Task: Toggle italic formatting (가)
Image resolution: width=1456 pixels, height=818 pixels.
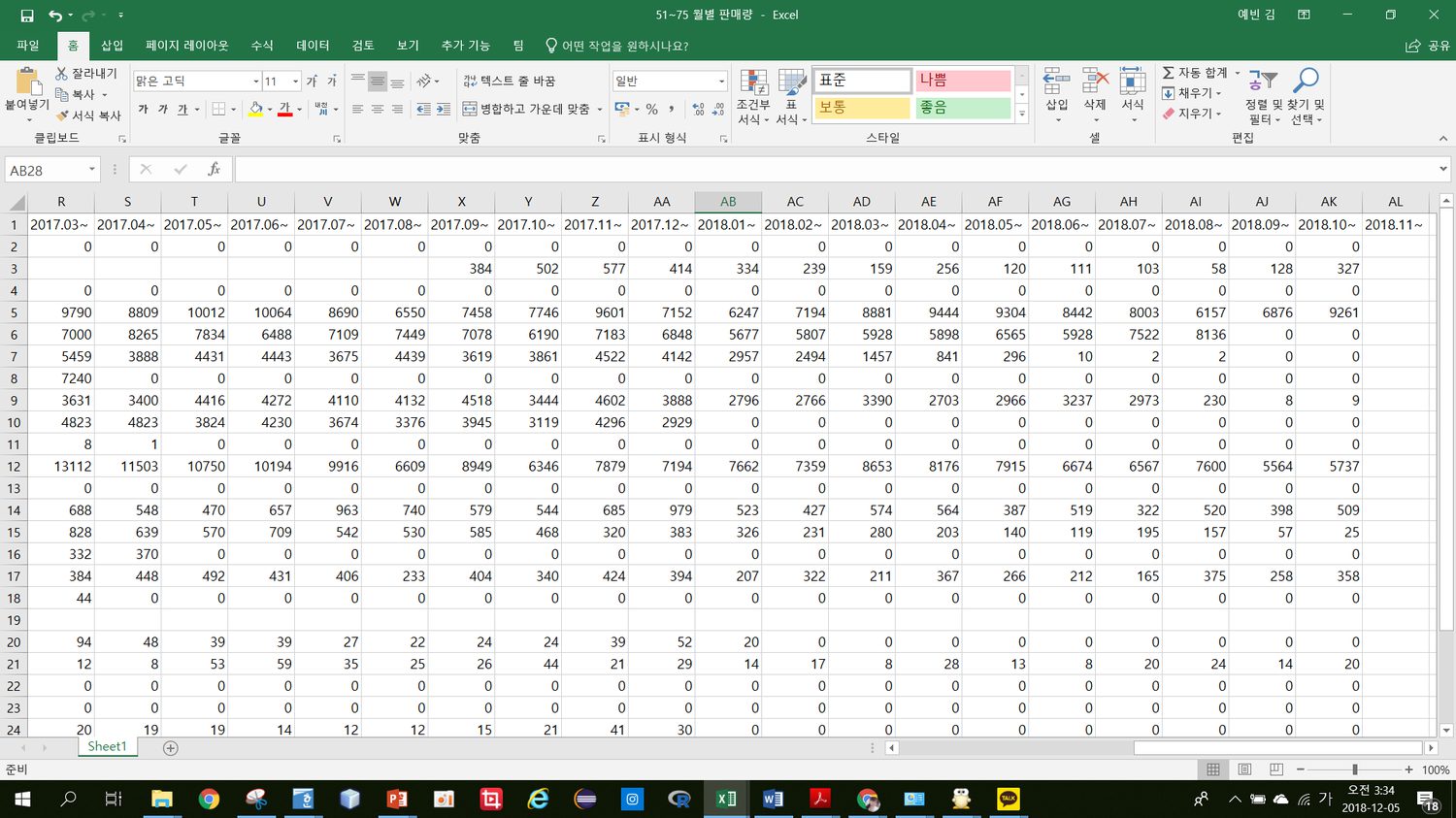Action: tap(162, 109)
